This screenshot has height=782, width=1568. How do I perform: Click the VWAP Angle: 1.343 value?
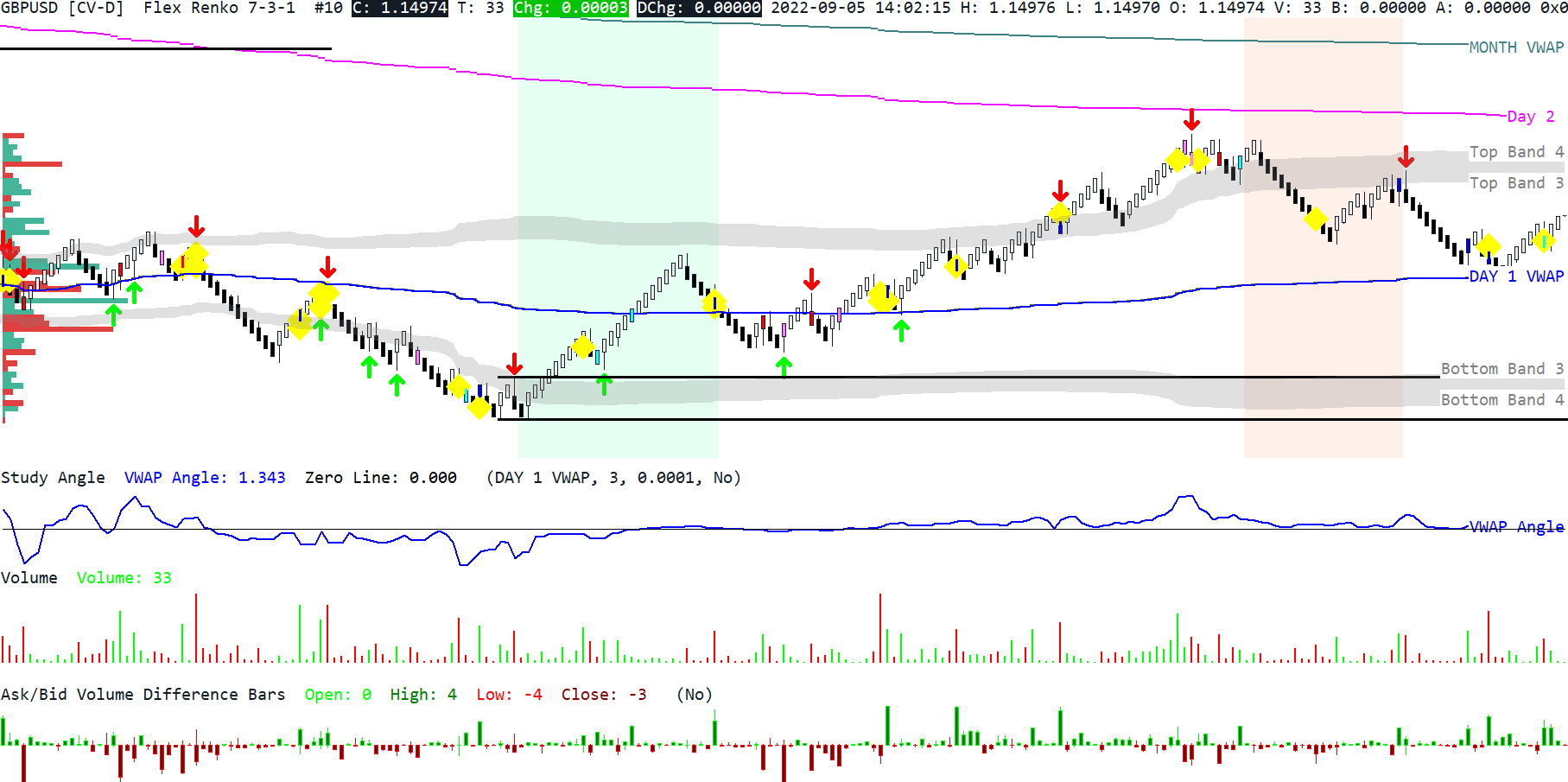[205, 478]
